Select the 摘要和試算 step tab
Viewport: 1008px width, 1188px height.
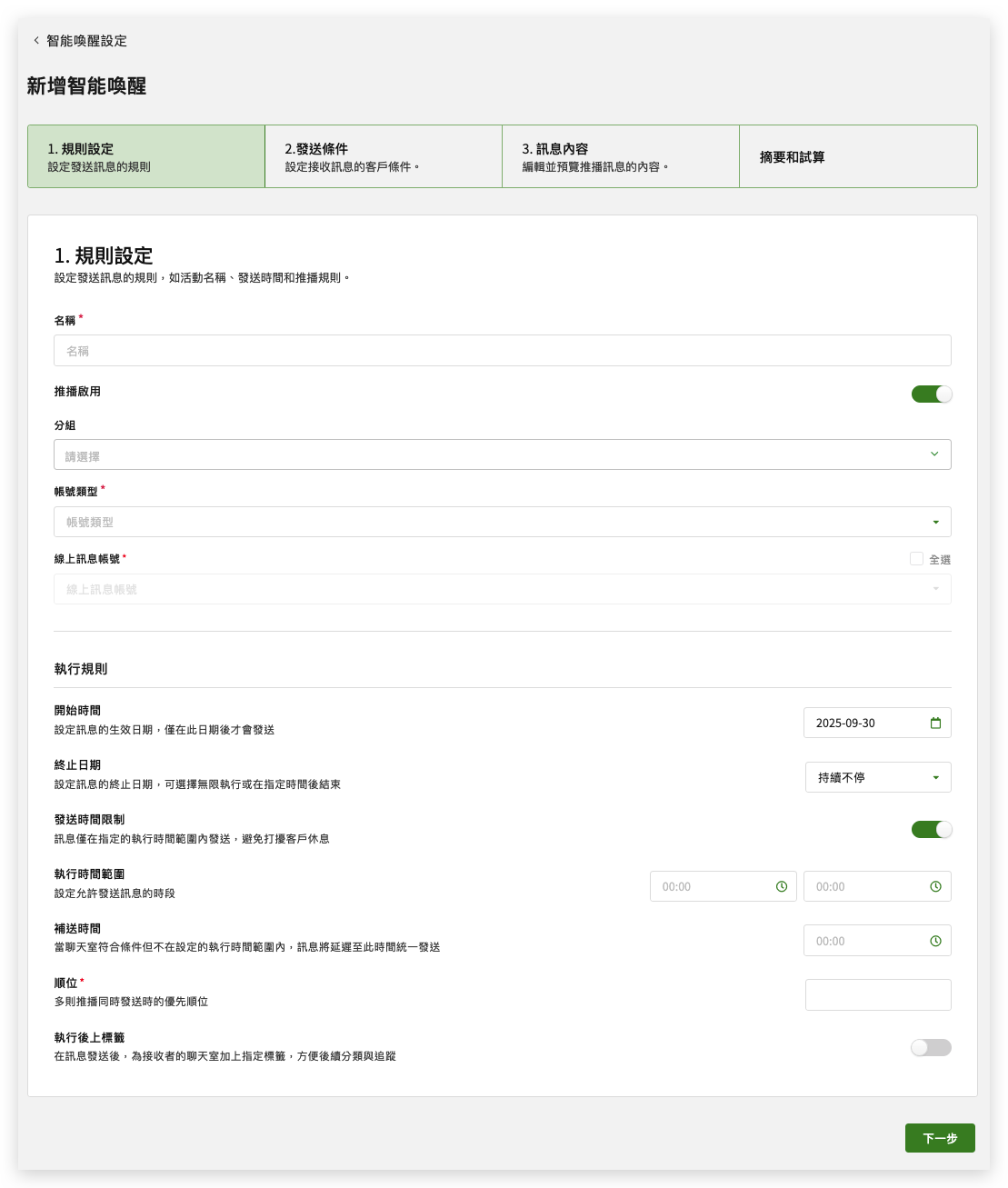[x=857, y=156]
